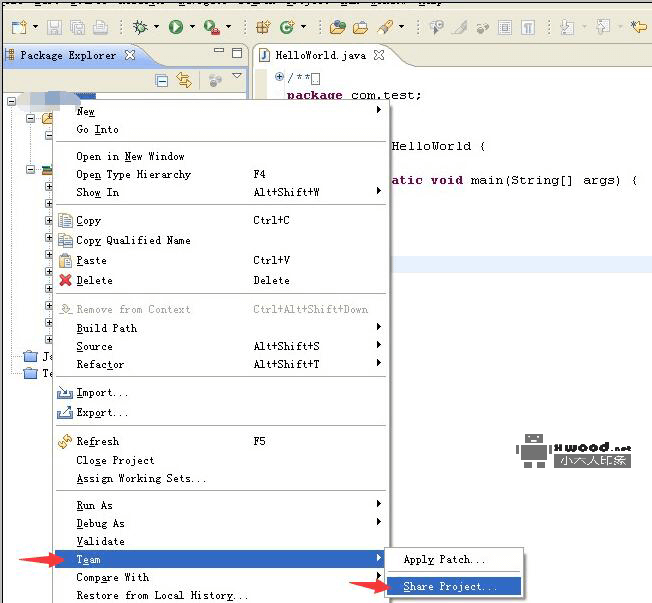652x603 pixels.
Task: Open the Team submenu
Action: pyautogui.click(x=221, y=559)
